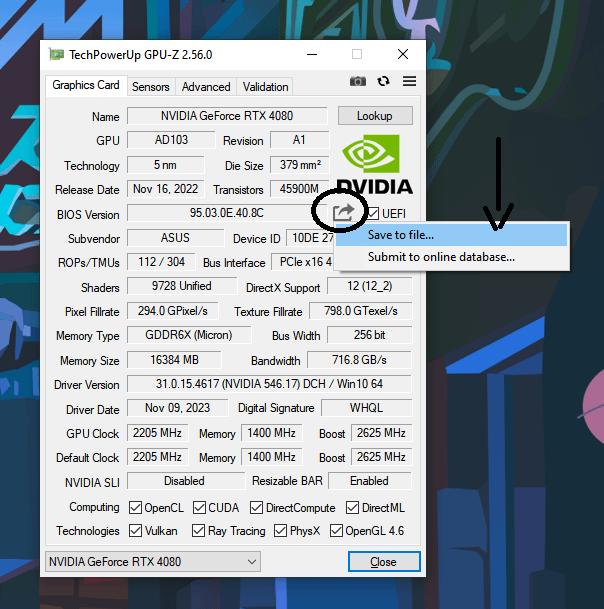Click the GPU Clock row 2205 MHz value
This screenshot has width=604, height=609.
click(x=157, y=433)
